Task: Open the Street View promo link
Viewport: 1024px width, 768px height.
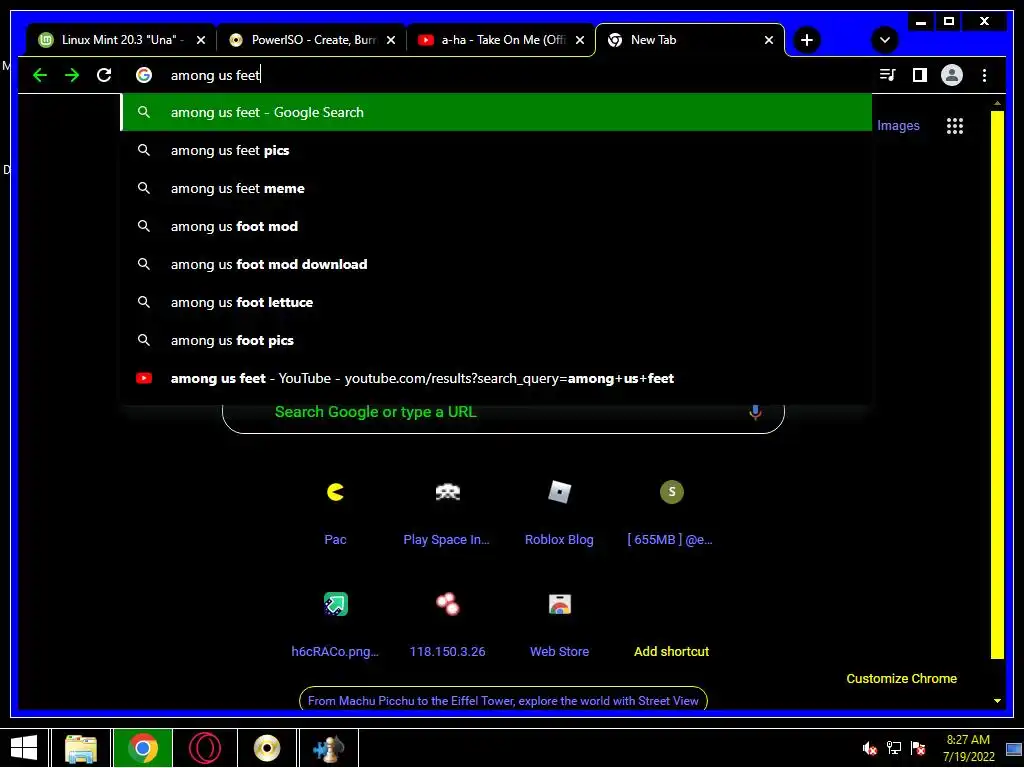Action: point(503,700)
